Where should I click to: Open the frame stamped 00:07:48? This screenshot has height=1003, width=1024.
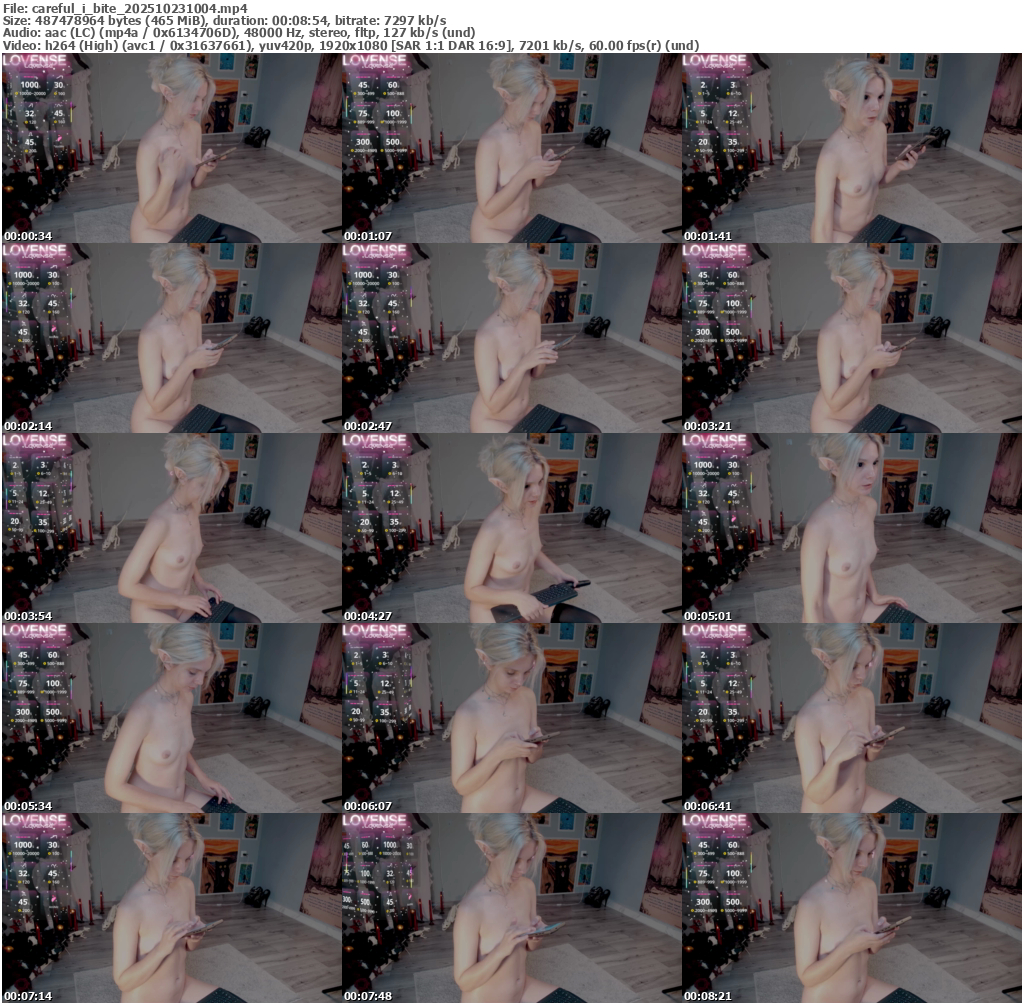[511, 908]
